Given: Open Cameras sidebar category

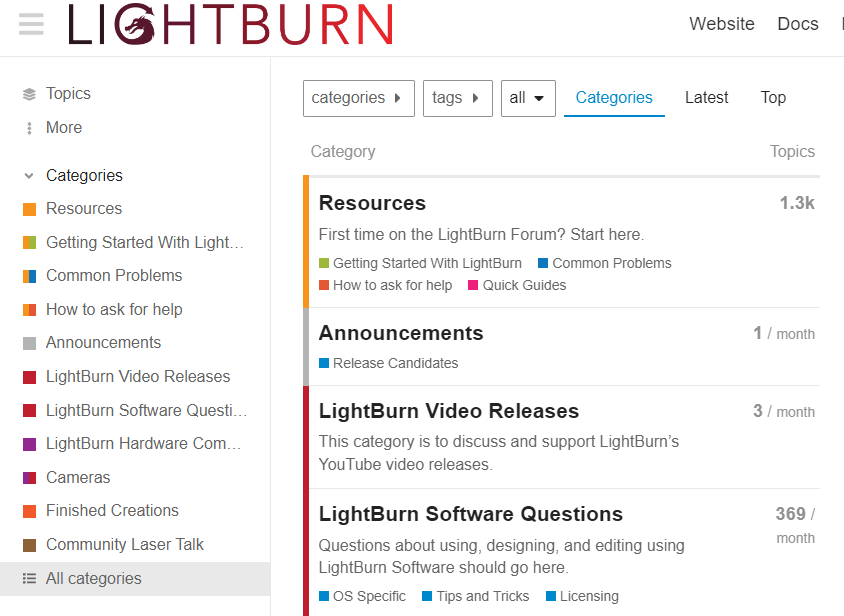Looking at the screenshot, I should pos(78,478).
